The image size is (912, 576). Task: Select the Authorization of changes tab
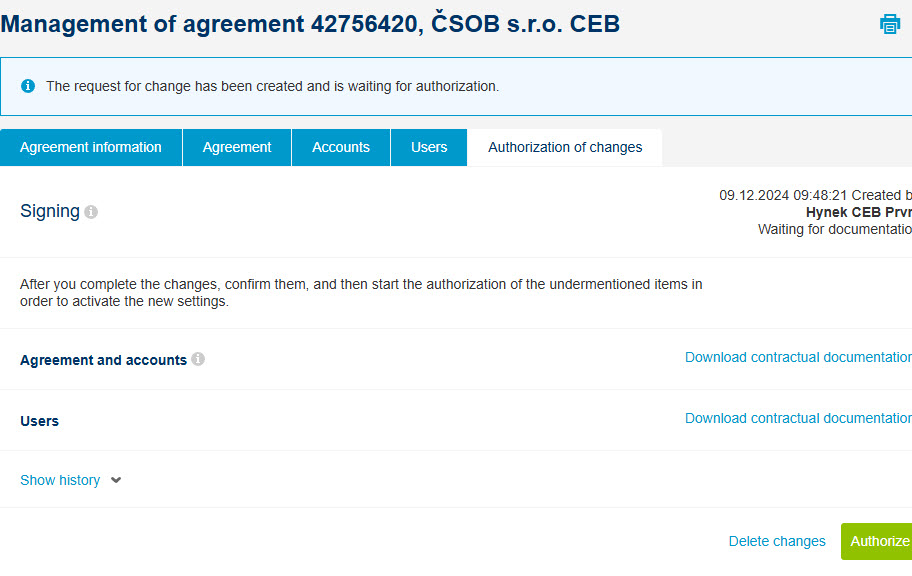[565, 147]
